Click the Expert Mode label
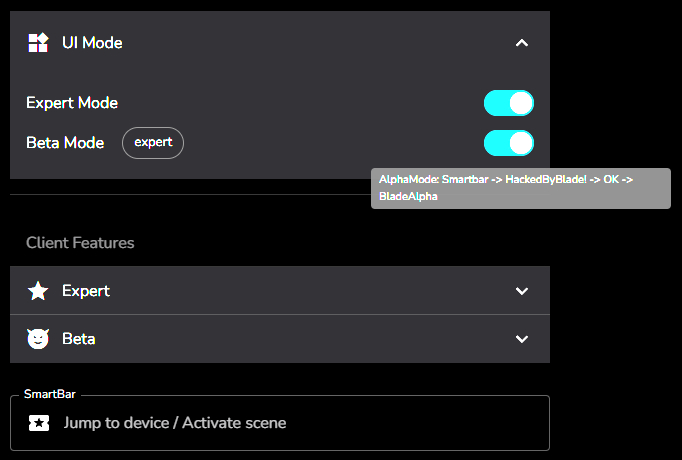 point(72,103)
